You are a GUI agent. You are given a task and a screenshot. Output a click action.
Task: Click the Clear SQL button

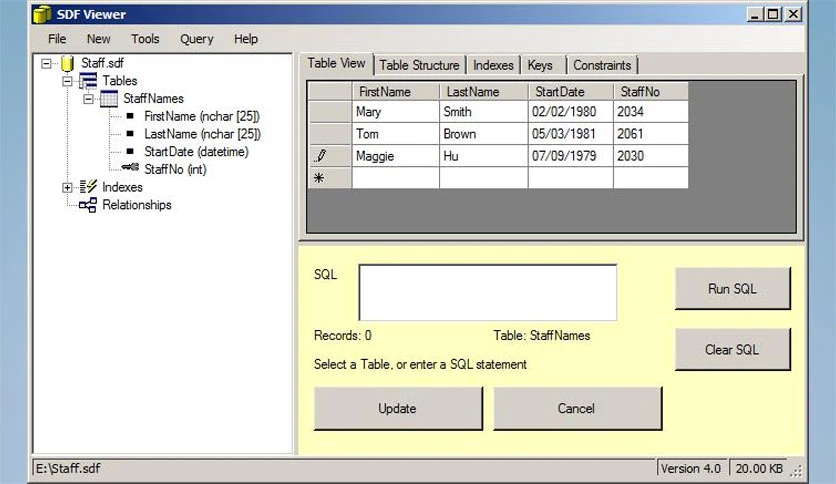pos(733,349)
